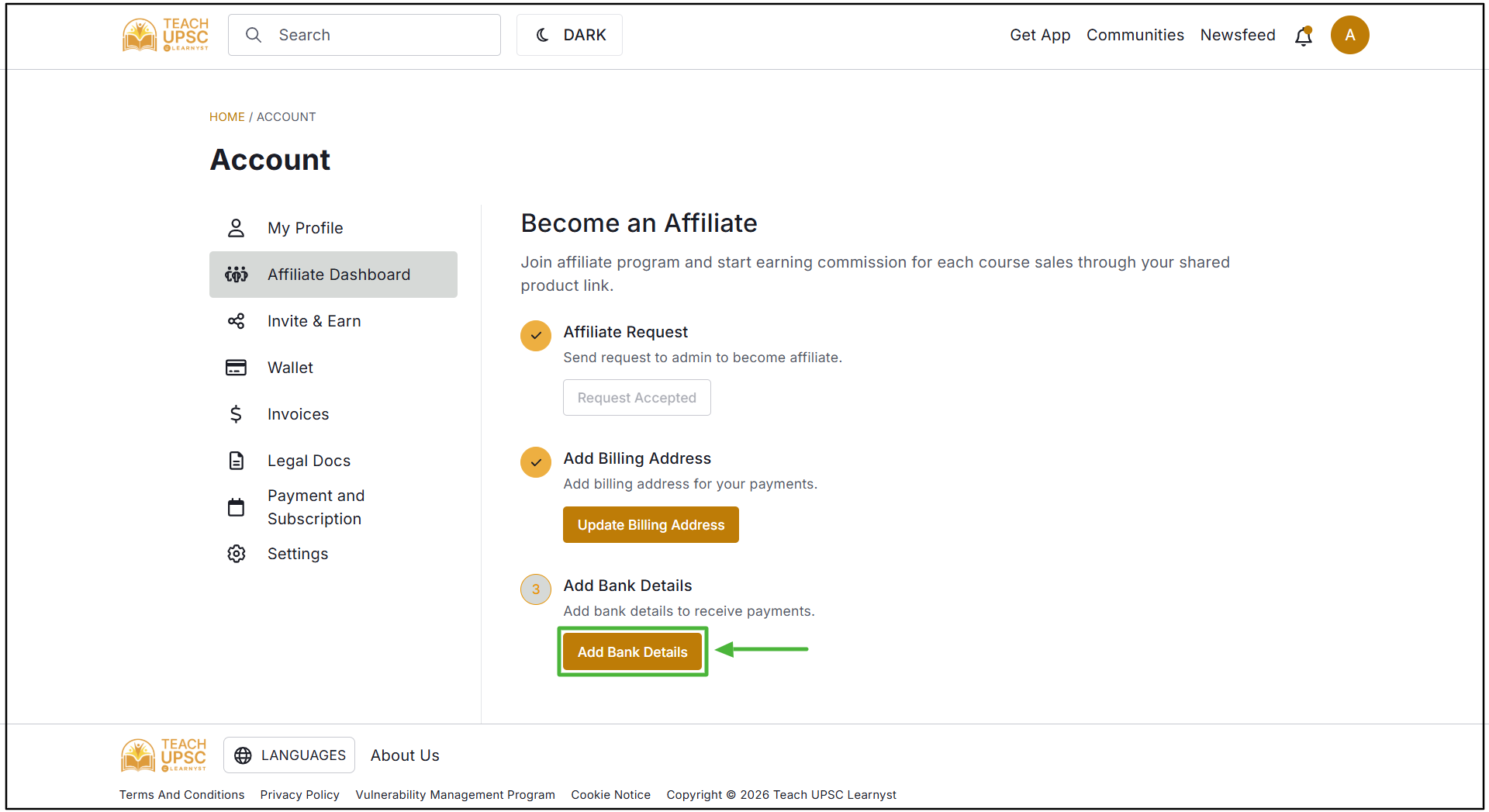Focus the Search input field
Viewport: 1489px width, 812px height.
point(364,35)
